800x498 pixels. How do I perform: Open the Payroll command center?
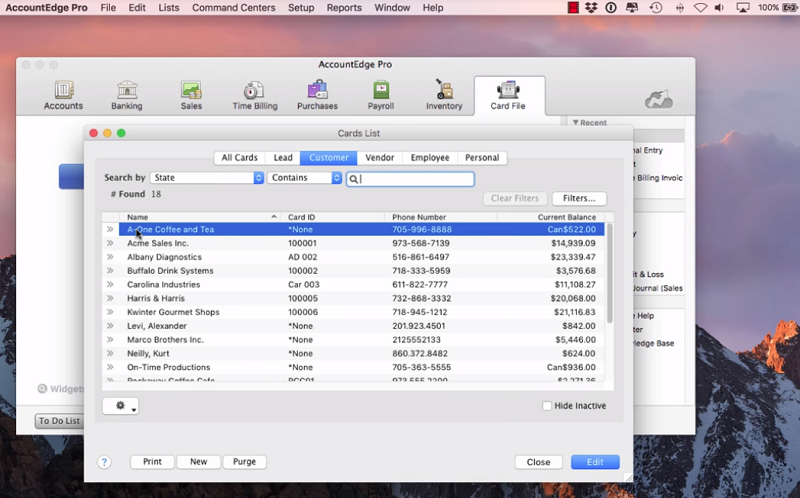click(381, 95)
